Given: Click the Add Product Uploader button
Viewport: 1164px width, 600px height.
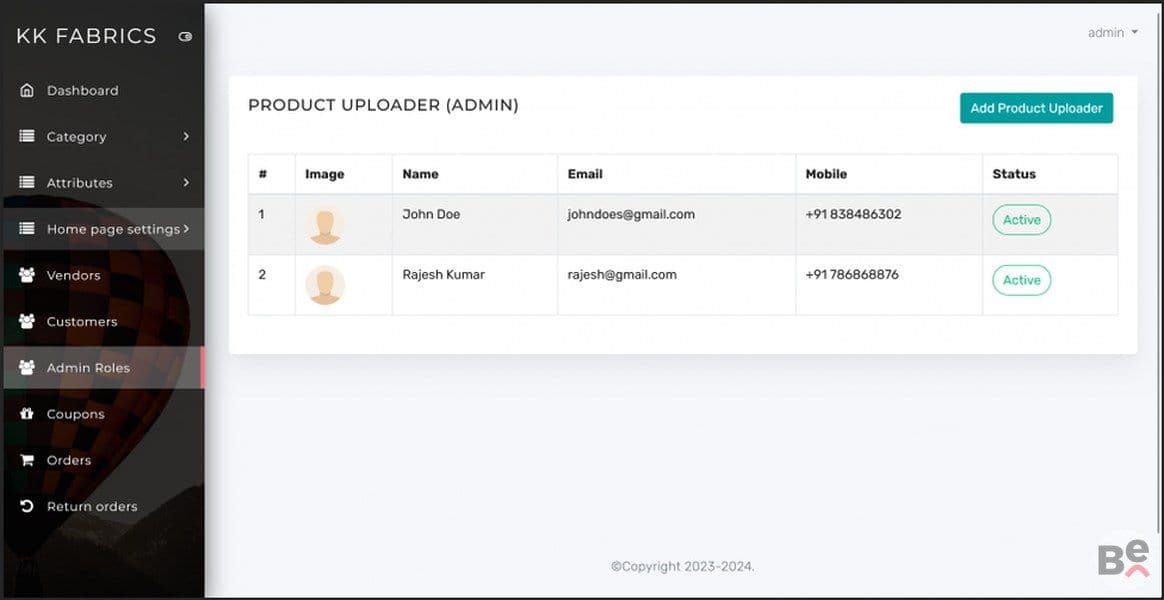Looking at the screenshot, I should [x=1036, y=108].
